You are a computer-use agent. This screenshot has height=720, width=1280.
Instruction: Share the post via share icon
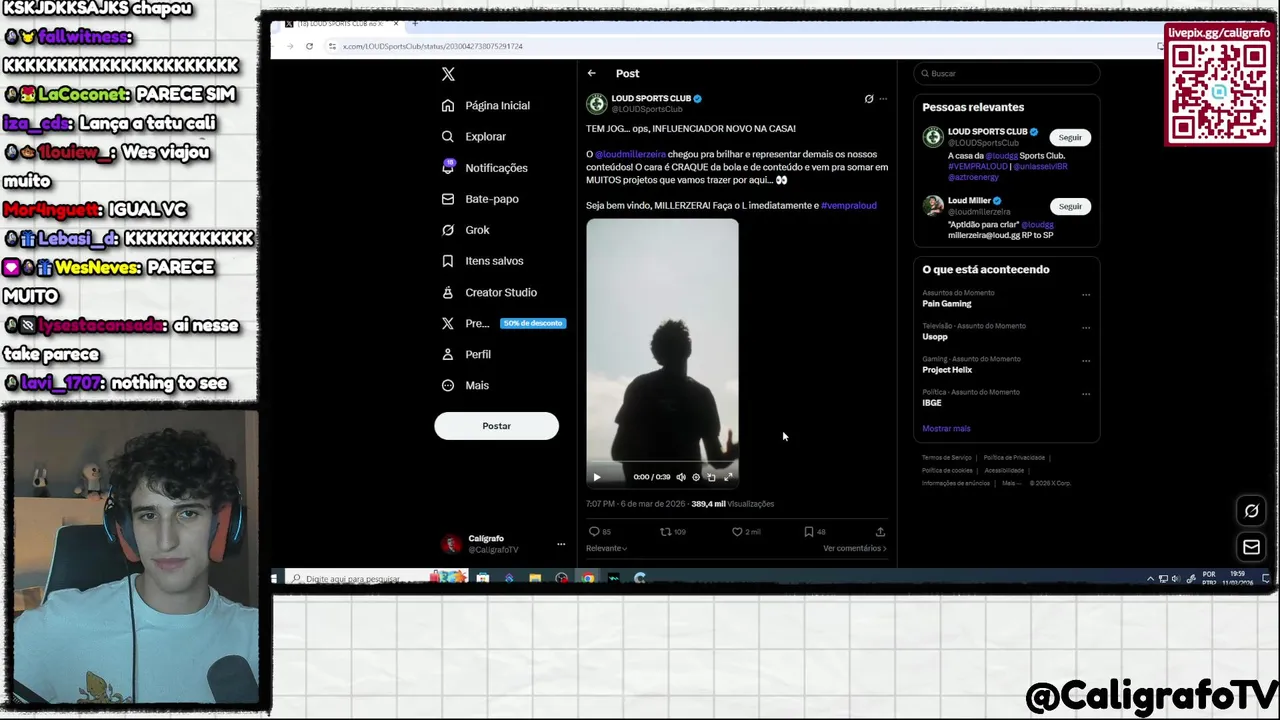(x=880, y=532)
